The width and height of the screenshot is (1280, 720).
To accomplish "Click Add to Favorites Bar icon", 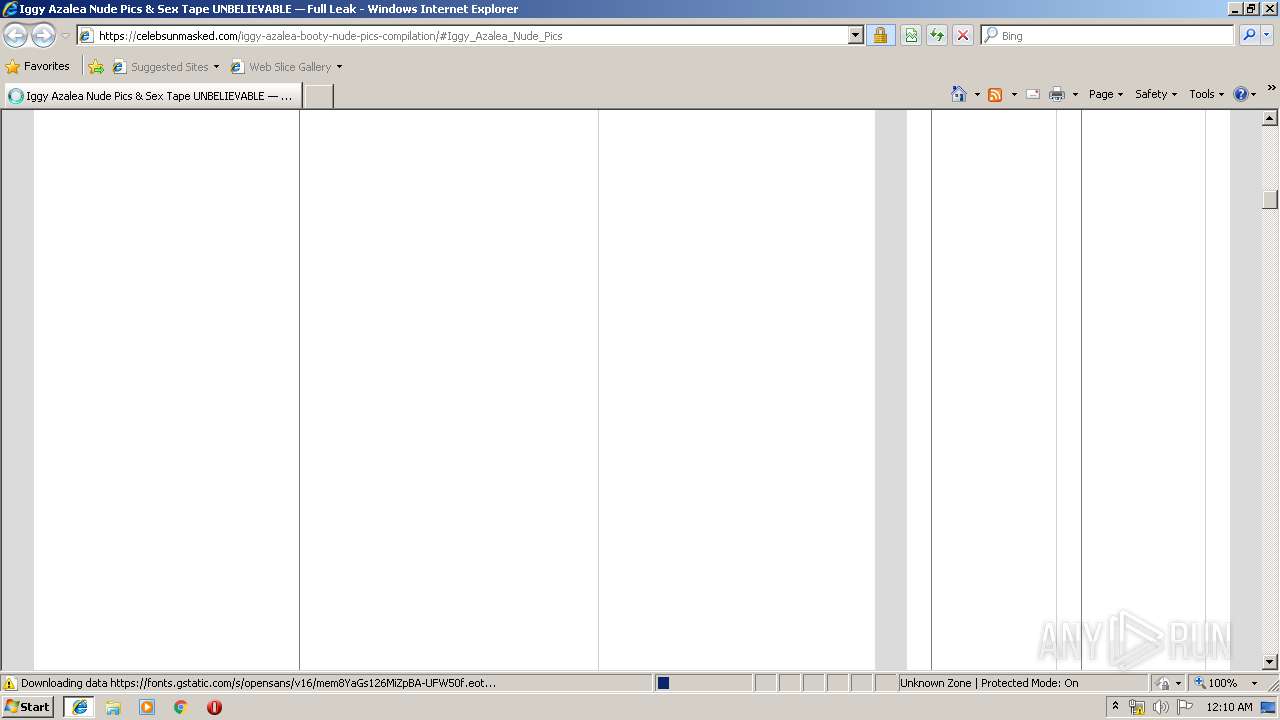I will pos(96,67).
